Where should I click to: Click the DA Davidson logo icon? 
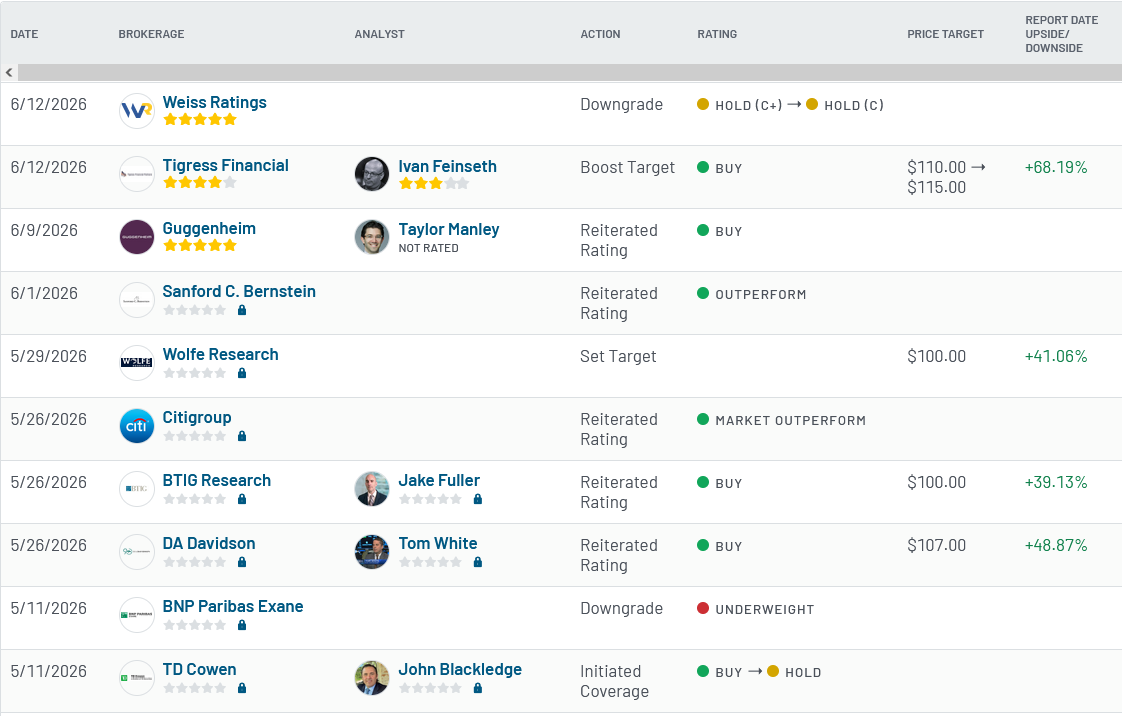tap(137, 551)
